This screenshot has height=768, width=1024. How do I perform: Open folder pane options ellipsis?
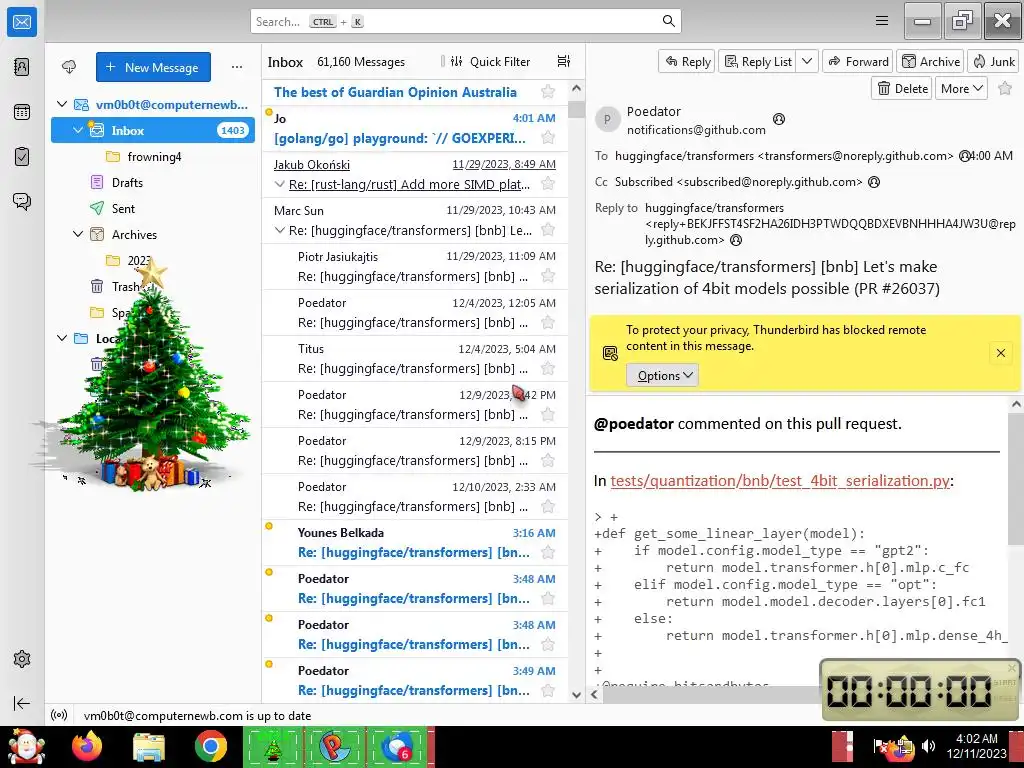tap(236, 67)
